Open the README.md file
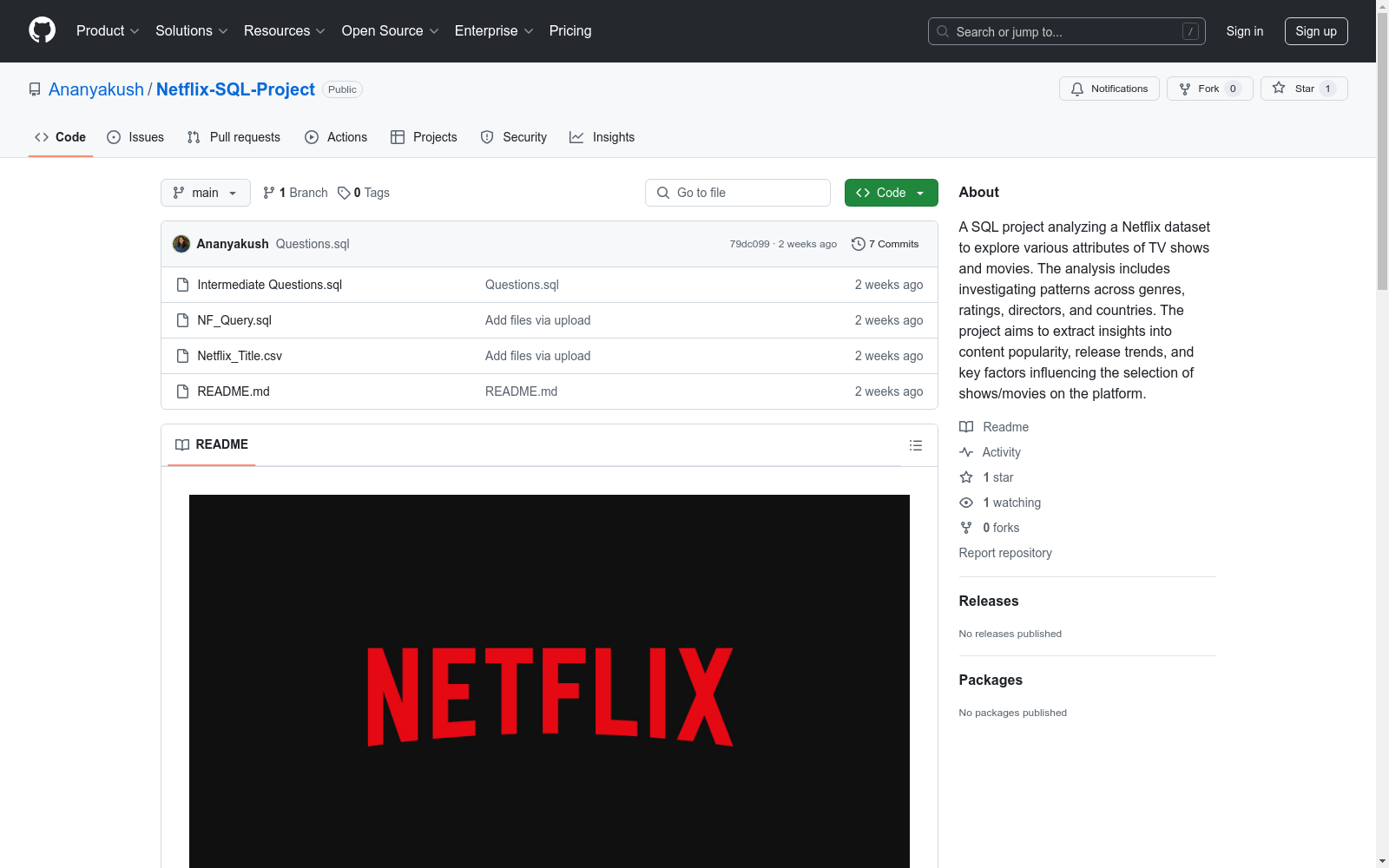This screenshot has width=1389, height=868. (234, 391)
